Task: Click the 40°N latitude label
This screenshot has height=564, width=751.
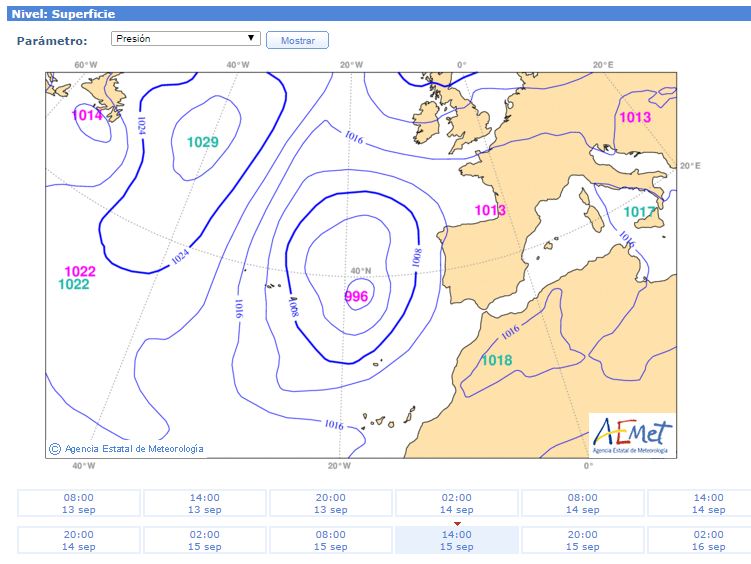Action: point(361,271)
